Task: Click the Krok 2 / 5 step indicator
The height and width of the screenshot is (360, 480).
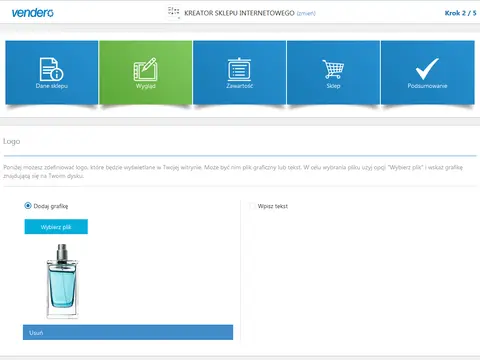Action: pyautogui.click(x=460, y=13)
